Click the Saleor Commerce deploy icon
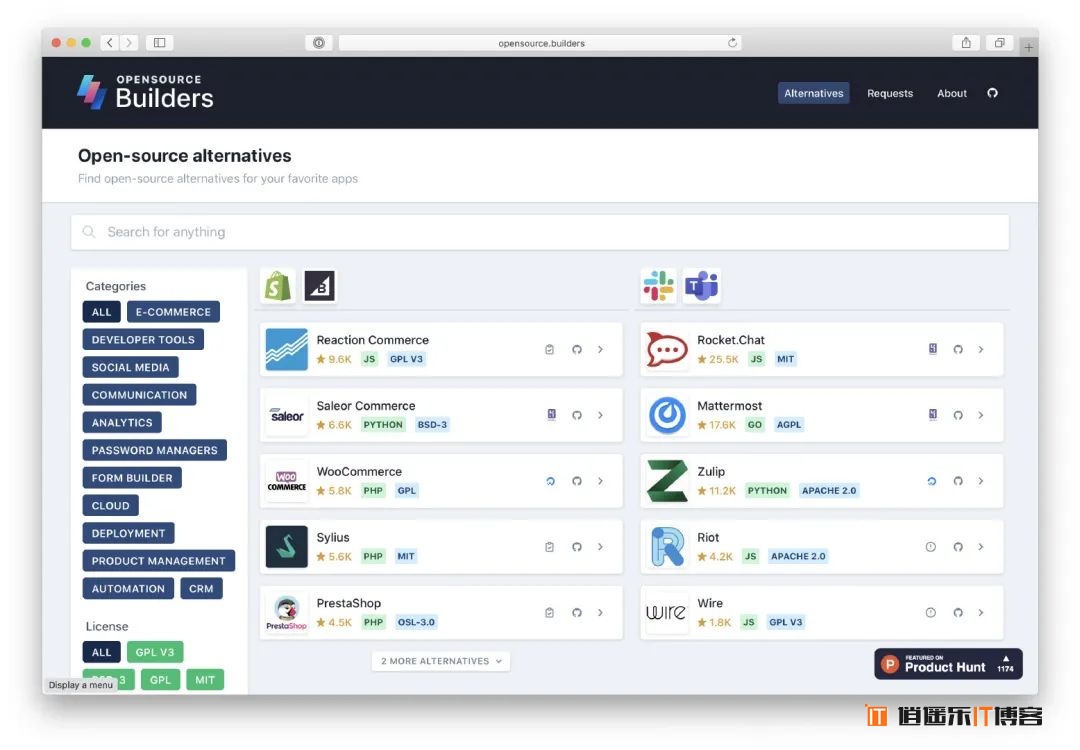Viewport: 1080px width, 750px height. 551,415
